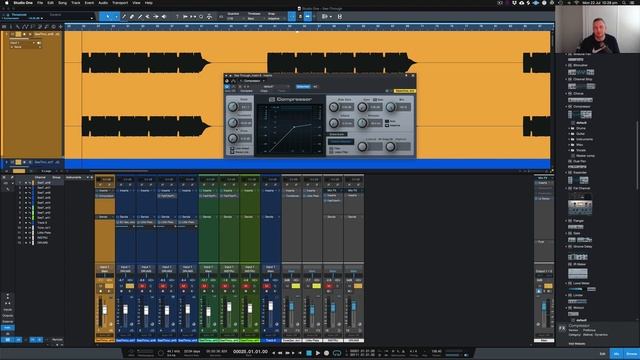Open the Audio menu
This screenshot has width=640, height=360.
tap(103, 2)
